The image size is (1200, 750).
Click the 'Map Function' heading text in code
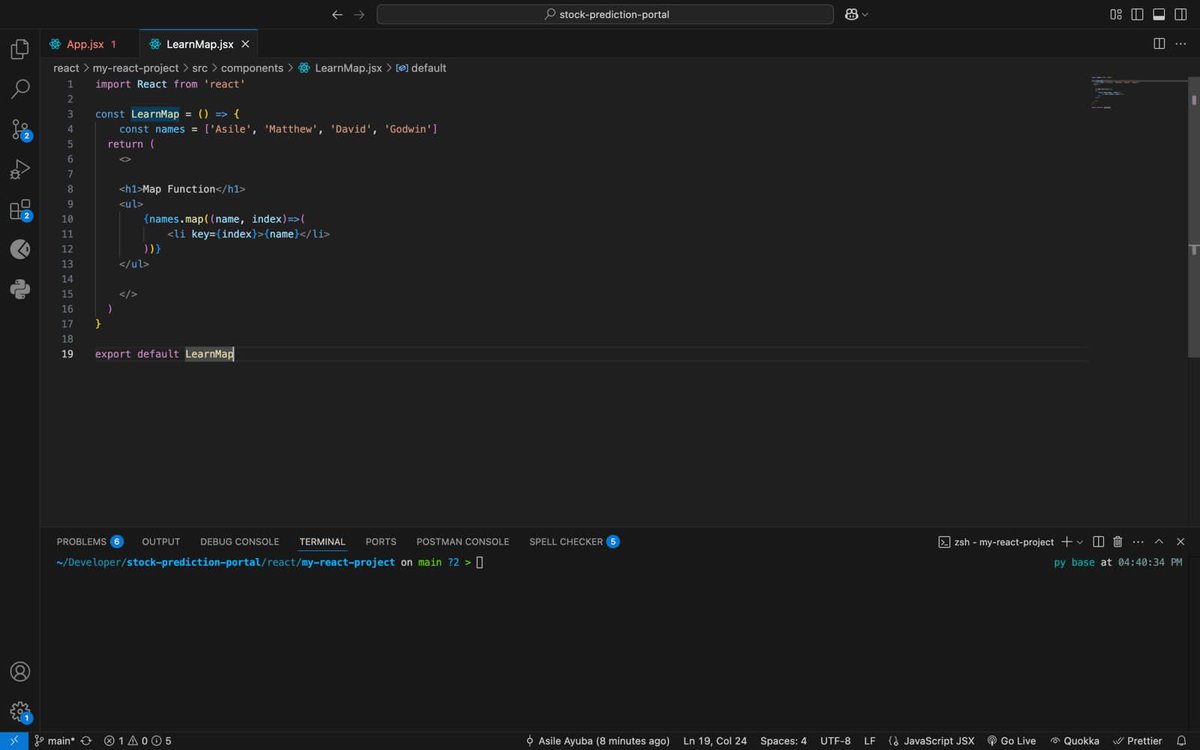pos(179,189)
